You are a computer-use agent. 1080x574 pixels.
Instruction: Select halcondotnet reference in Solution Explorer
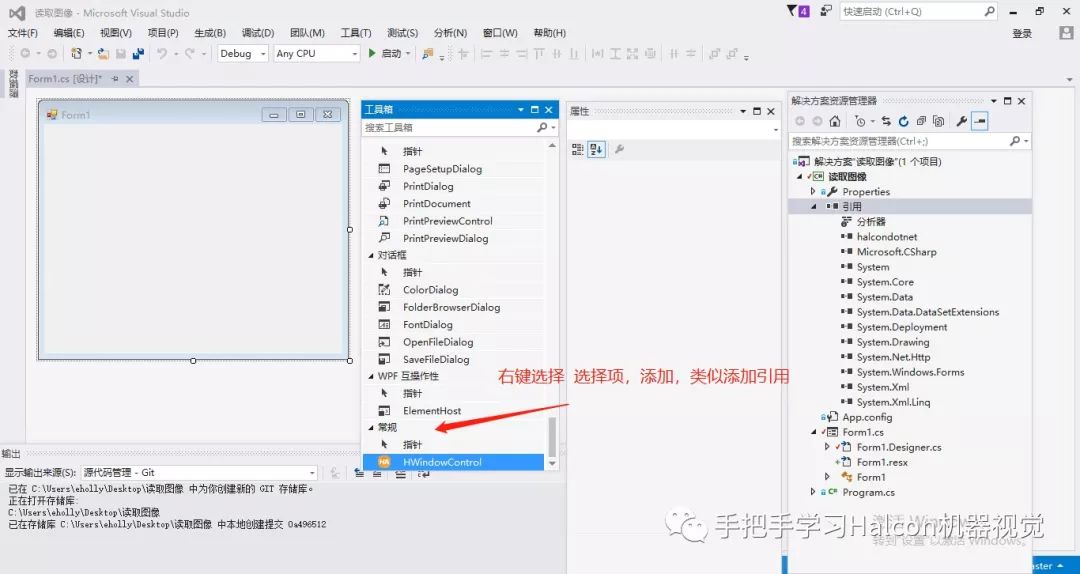pos(886,236)
